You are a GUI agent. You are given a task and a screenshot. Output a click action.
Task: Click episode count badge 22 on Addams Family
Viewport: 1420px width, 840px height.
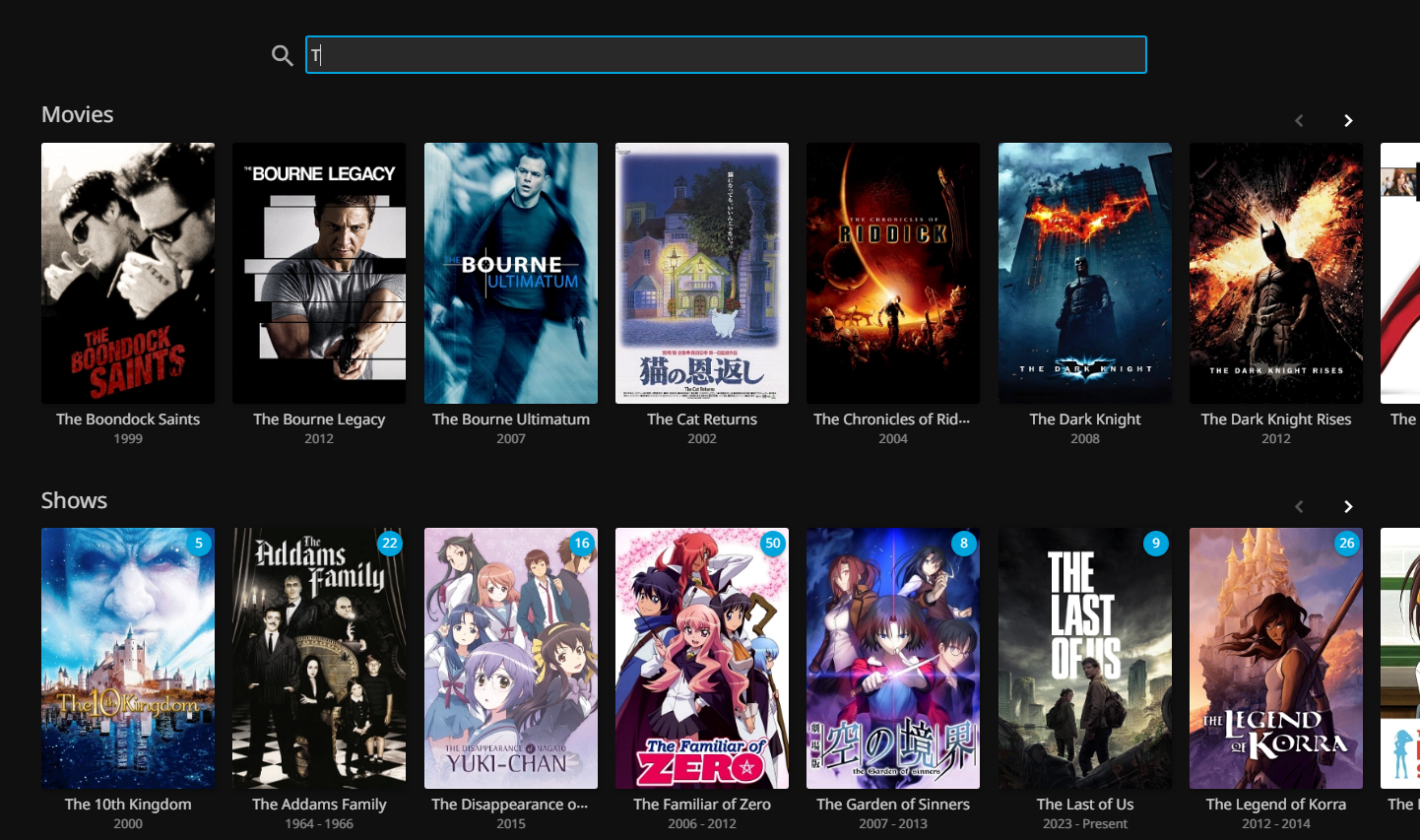(x=390, y=543)
